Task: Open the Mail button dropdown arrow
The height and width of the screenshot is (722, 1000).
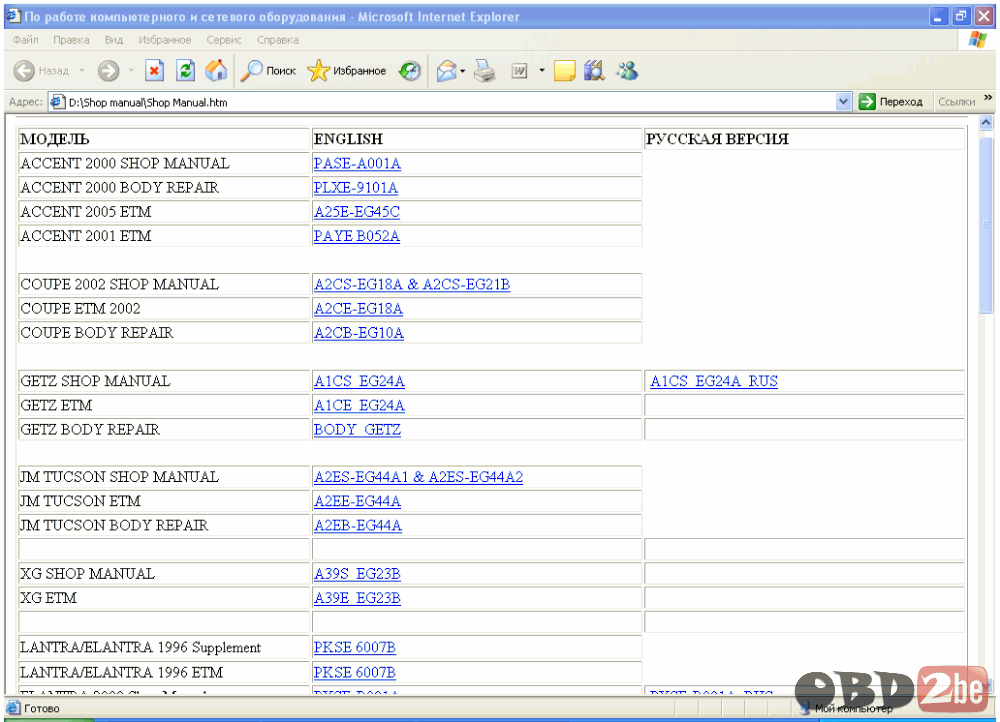Action: coord(462,71)
